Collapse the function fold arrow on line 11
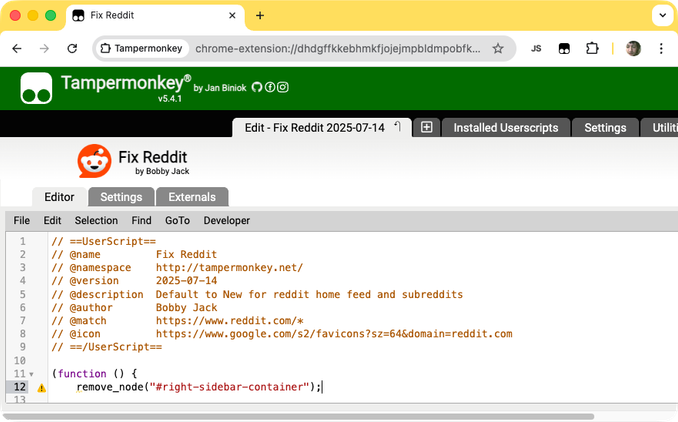Screen dimensions: 678x422 (x=31, y=374)
